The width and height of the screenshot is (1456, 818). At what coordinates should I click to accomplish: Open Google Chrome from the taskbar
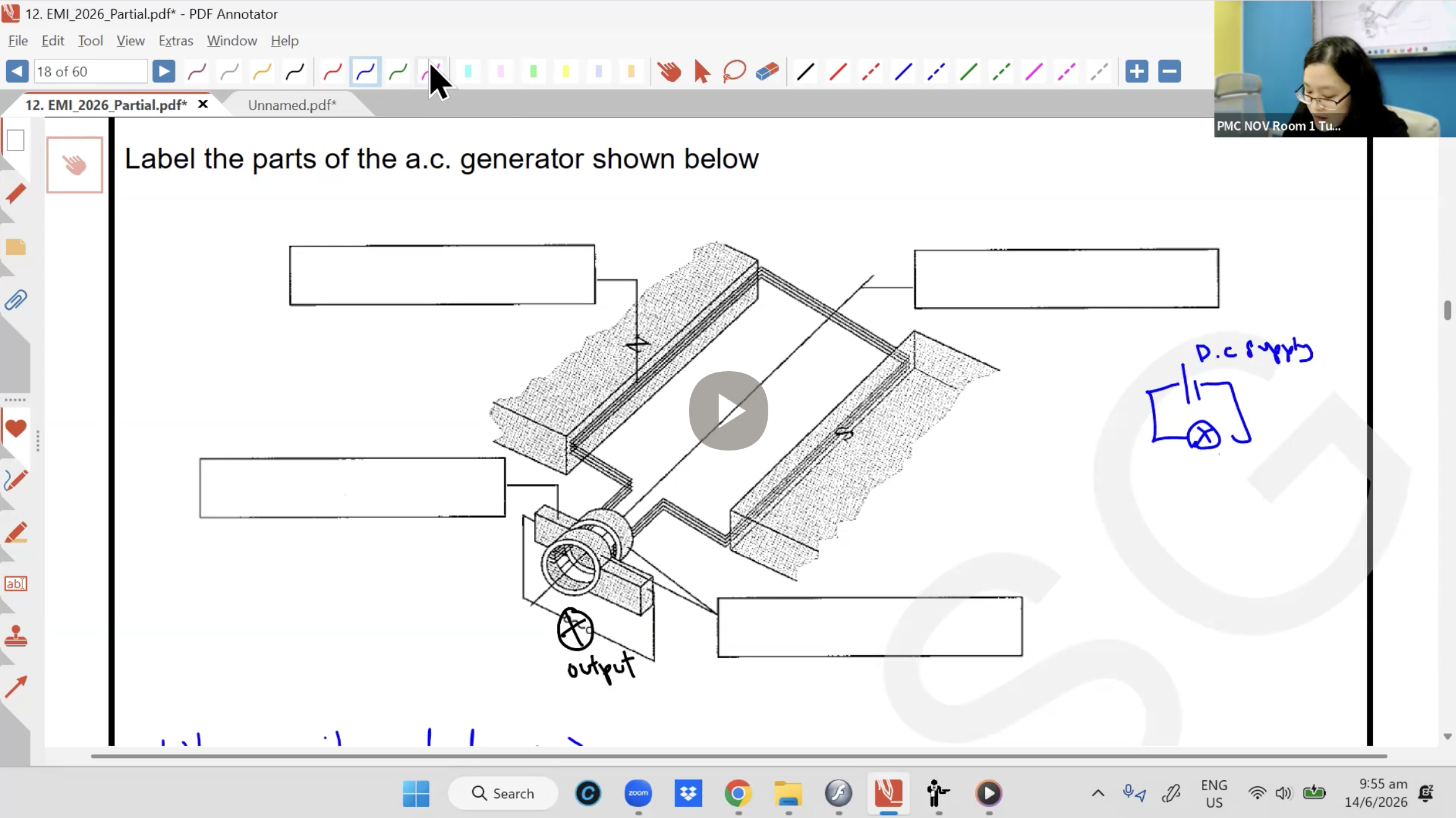point(738,793)
